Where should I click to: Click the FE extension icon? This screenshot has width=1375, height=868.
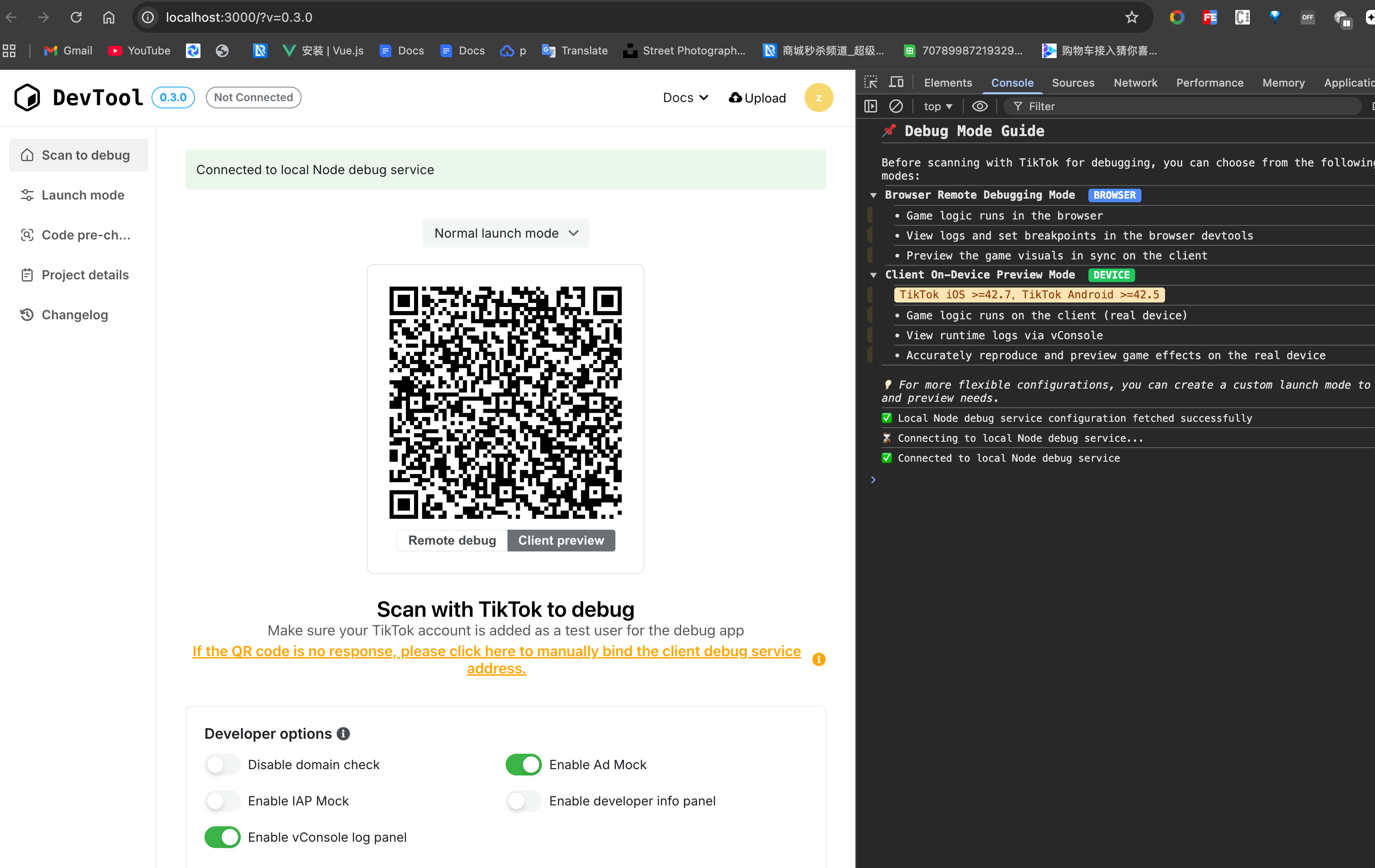pyautogui.click(x=1209, y=17)
